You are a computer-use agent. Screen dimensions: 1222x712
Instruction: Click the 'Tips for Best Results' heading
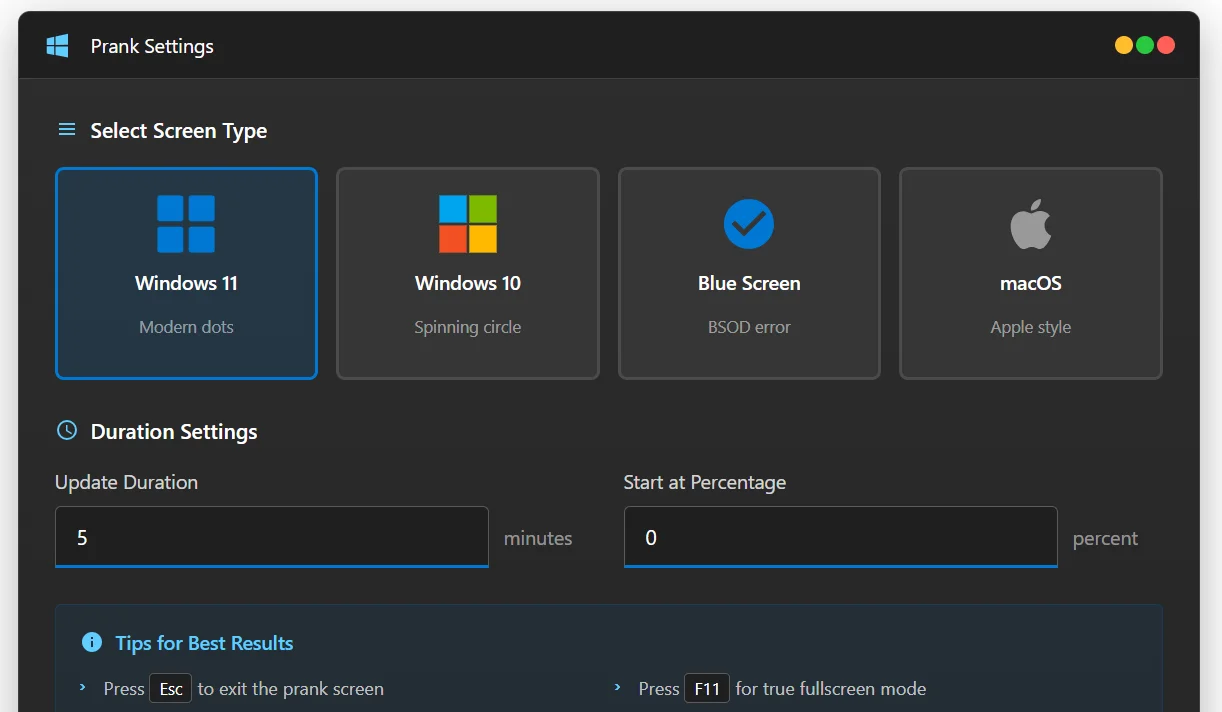click(204, 643)
